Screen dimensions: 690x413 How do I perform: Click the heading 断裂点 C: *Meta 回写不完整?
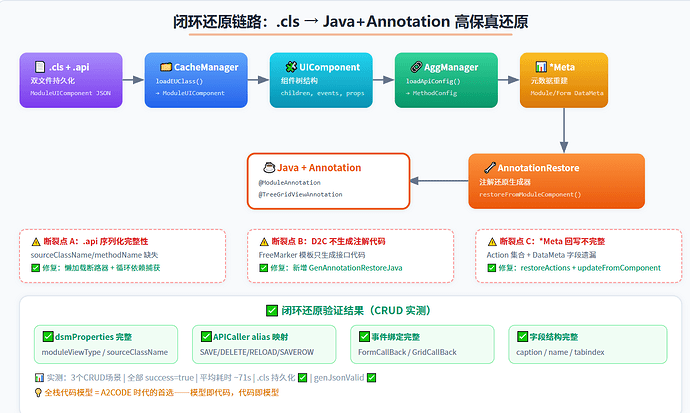(x=552, y=241)
